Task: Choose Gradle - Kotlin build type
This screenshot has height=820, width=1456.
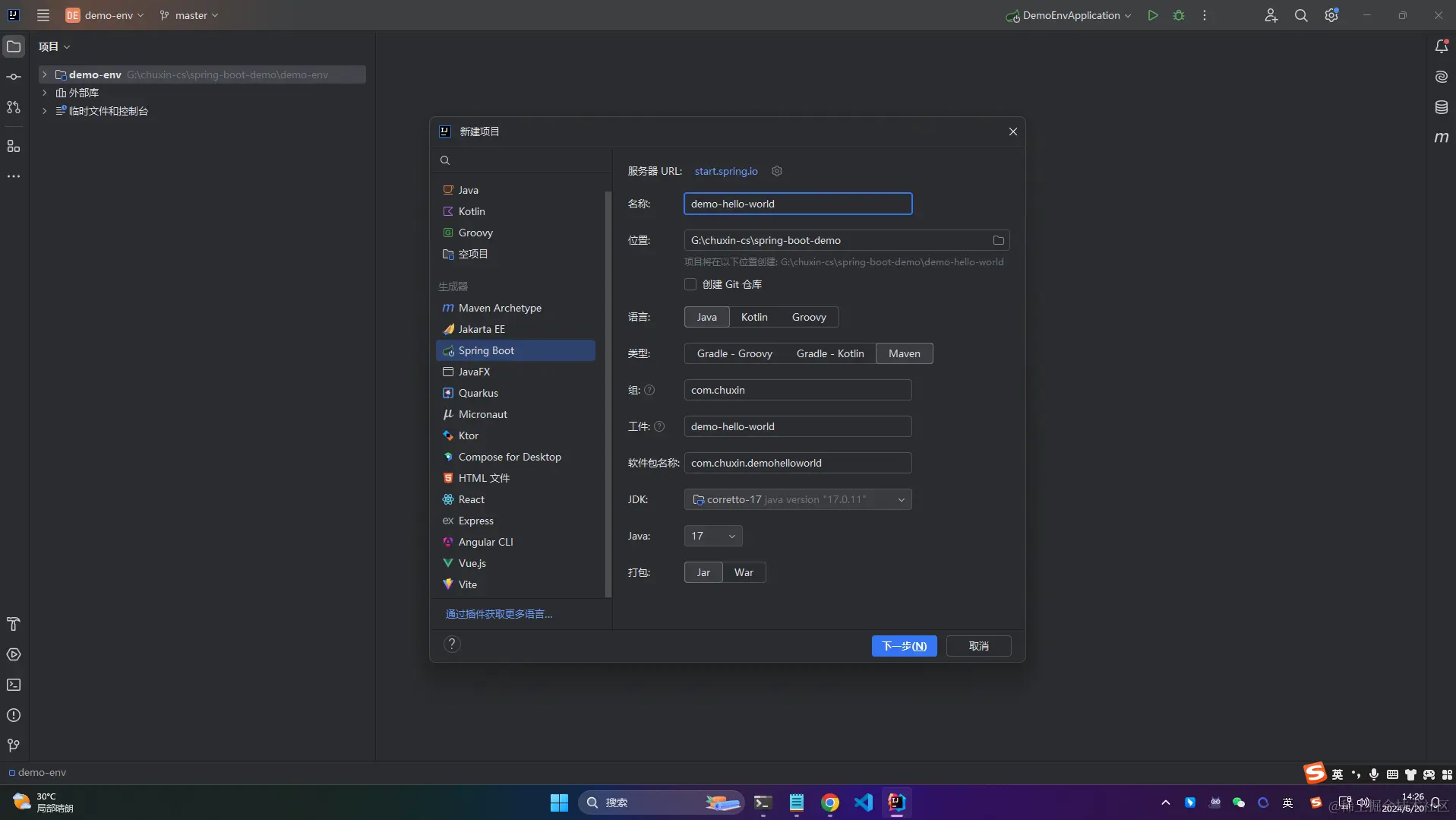Action: click(x=830, y=353)
